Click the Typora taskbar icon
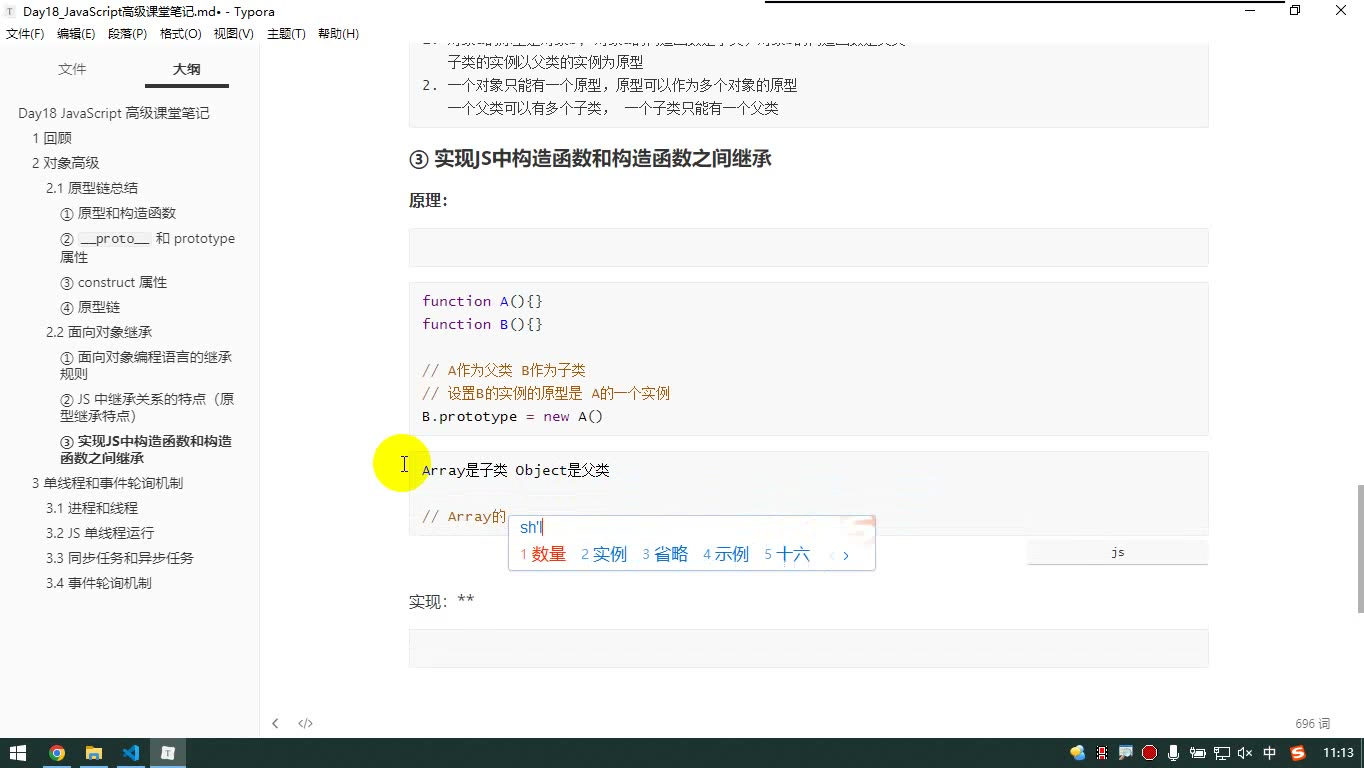 pos(169,753)
